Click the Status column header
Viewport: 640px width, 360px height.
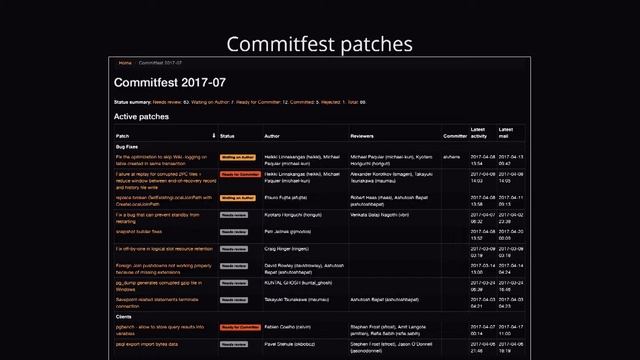(x=227, y=136)
